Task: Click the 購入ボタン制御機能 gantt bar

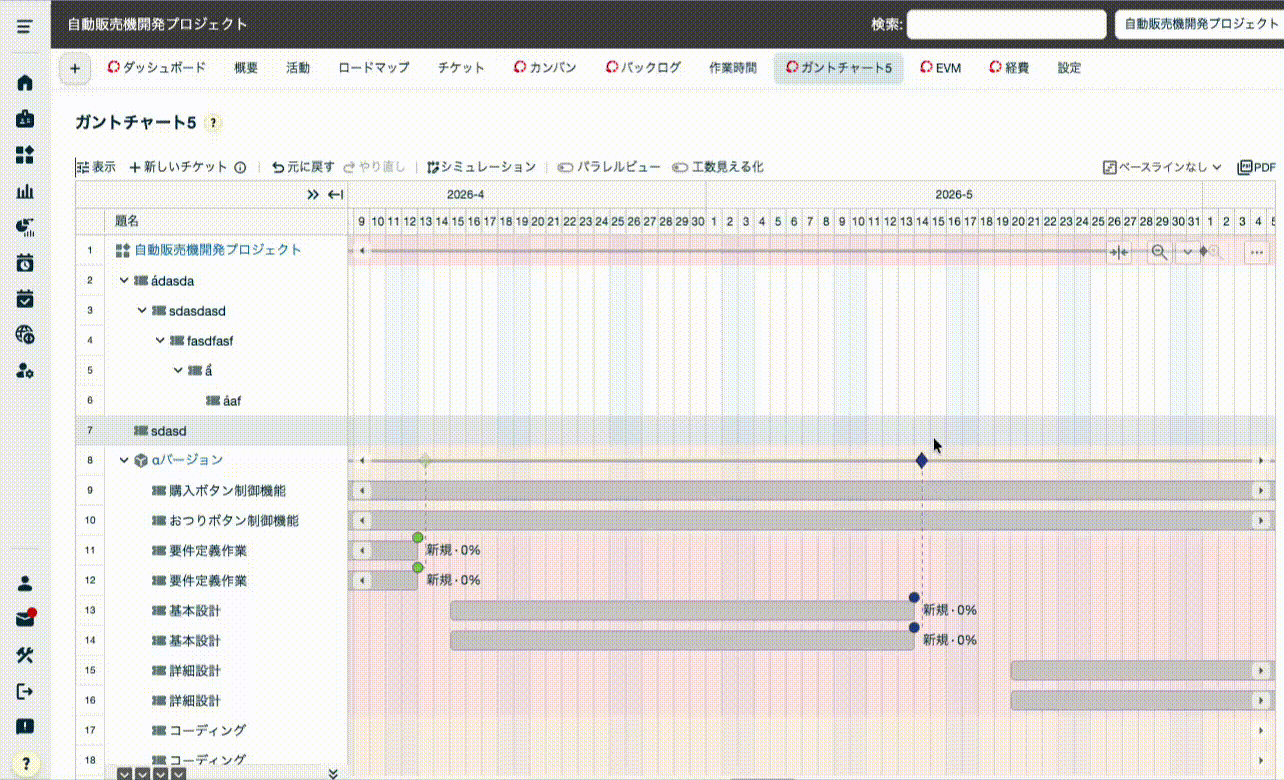Action: point(812,491)
